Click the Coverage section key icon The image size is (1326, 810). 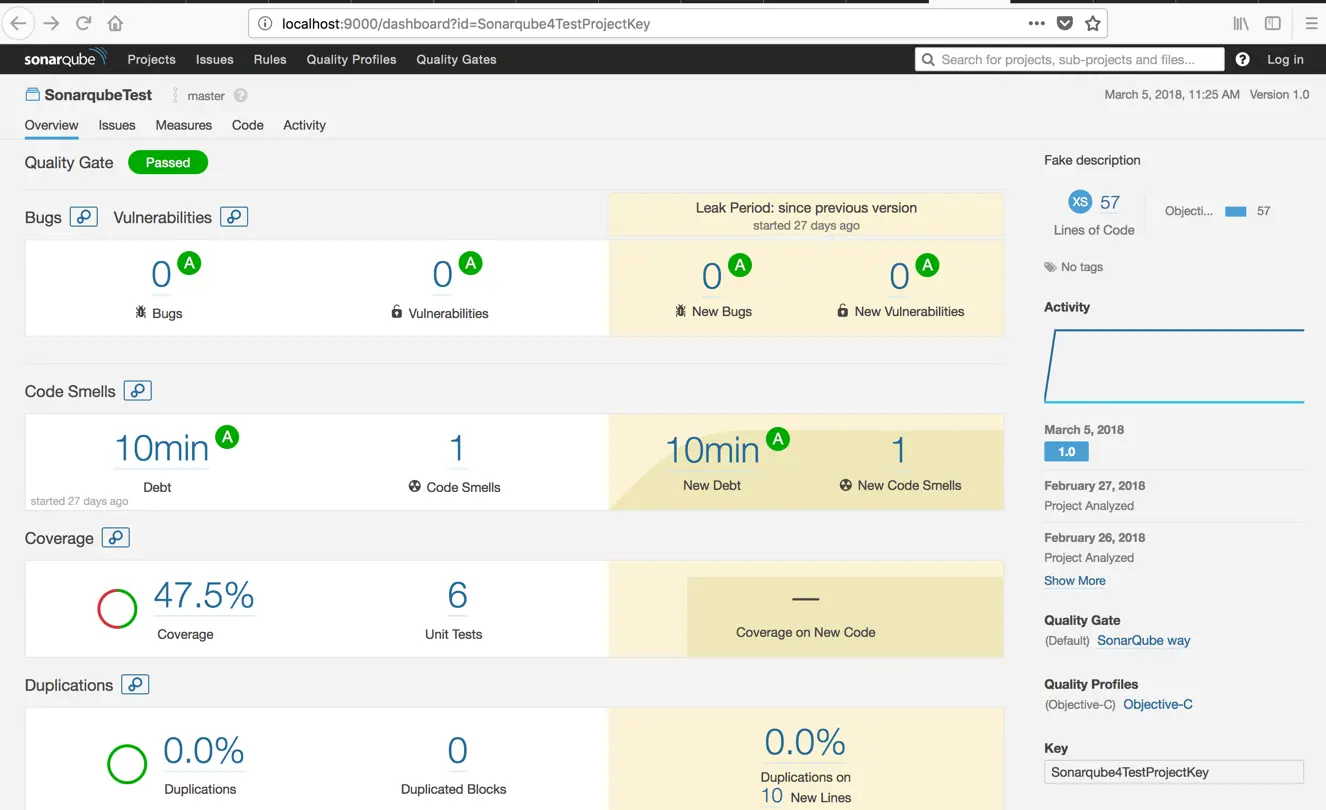tap(116, 538)
